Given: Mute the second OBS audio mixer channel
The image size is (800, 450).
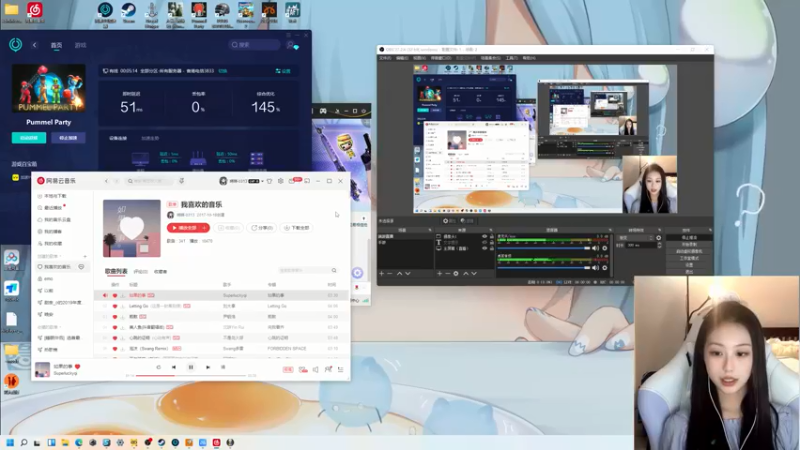Looking at the screenshot, I should tap(595, 268).
